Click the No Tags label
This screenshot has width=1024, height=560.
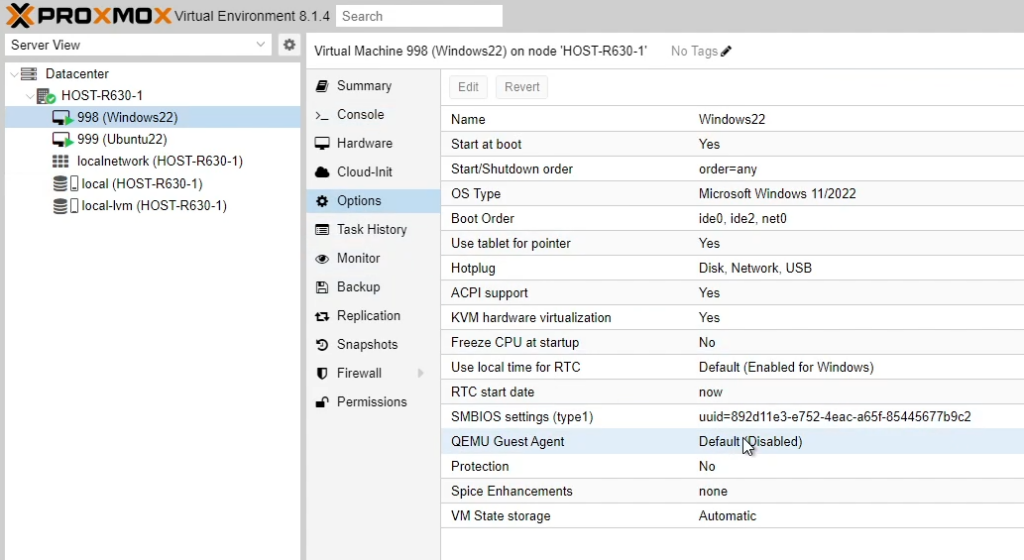[694, 51]
